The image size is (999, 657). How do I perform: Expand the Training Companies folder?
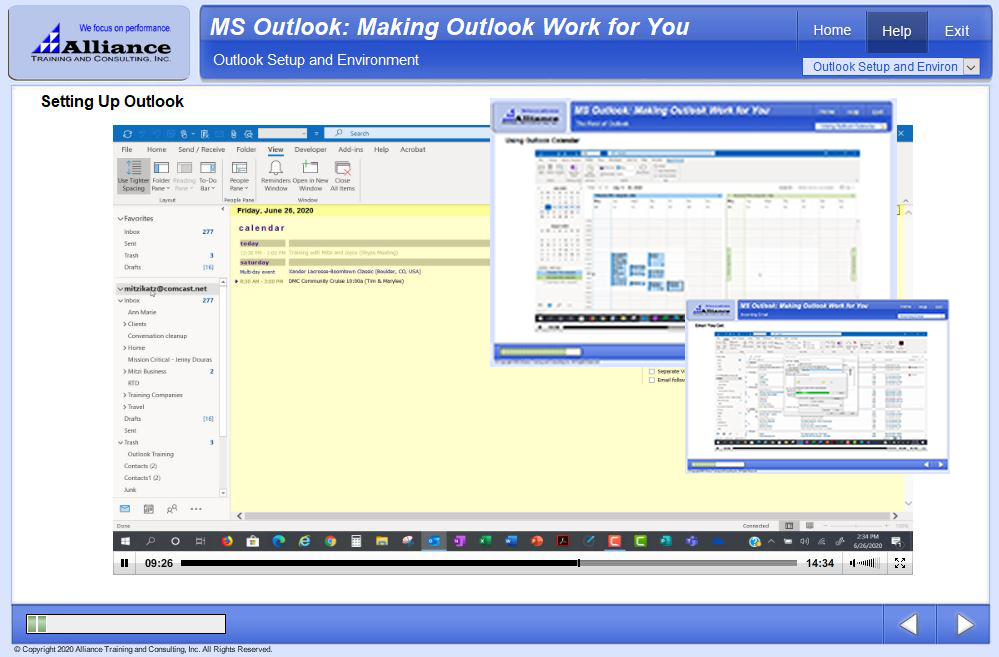coord(125,395)
